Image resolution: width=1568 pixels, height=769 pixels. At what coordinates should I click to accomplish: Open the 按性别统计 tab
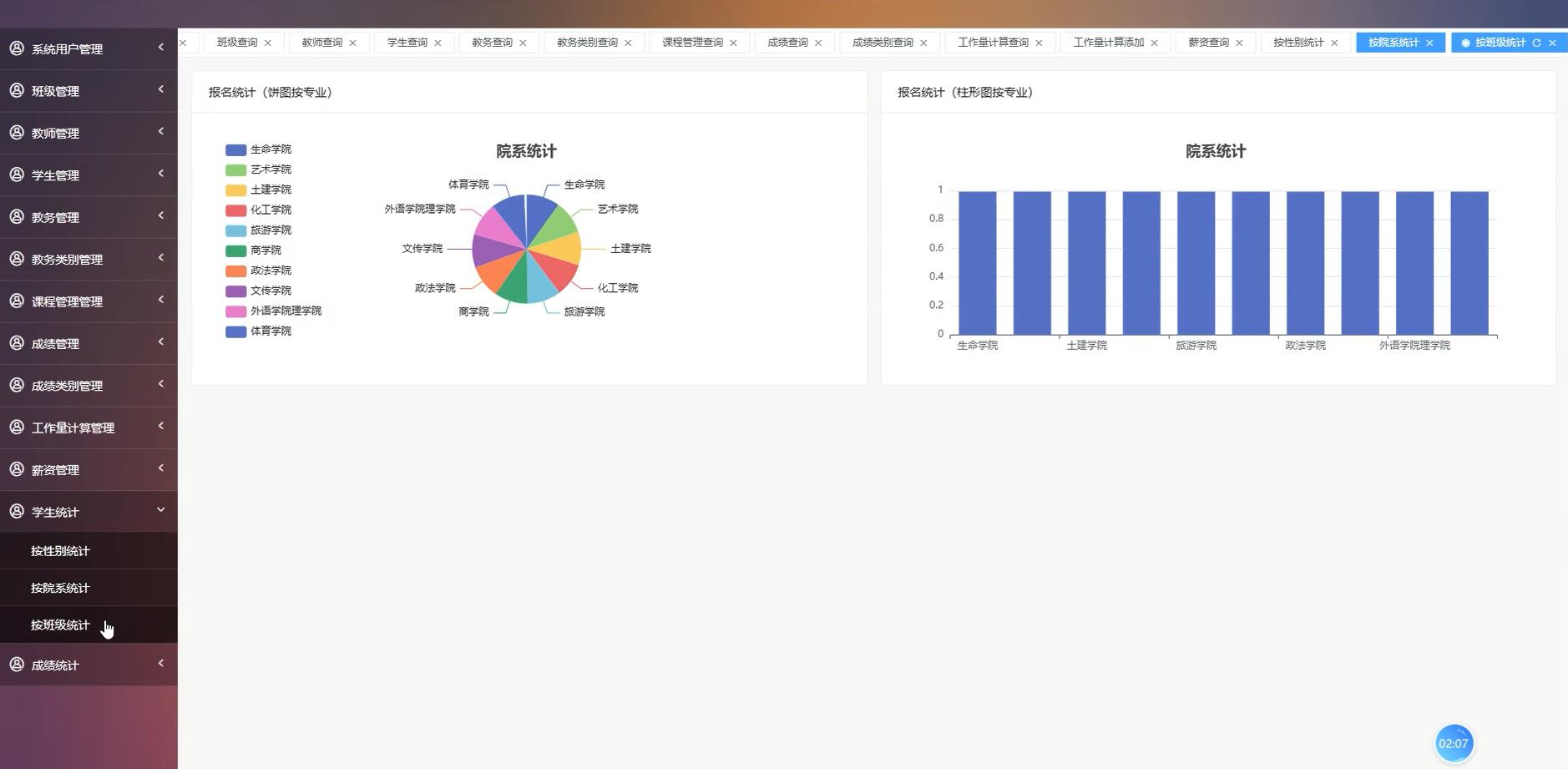click(1299, 42)
